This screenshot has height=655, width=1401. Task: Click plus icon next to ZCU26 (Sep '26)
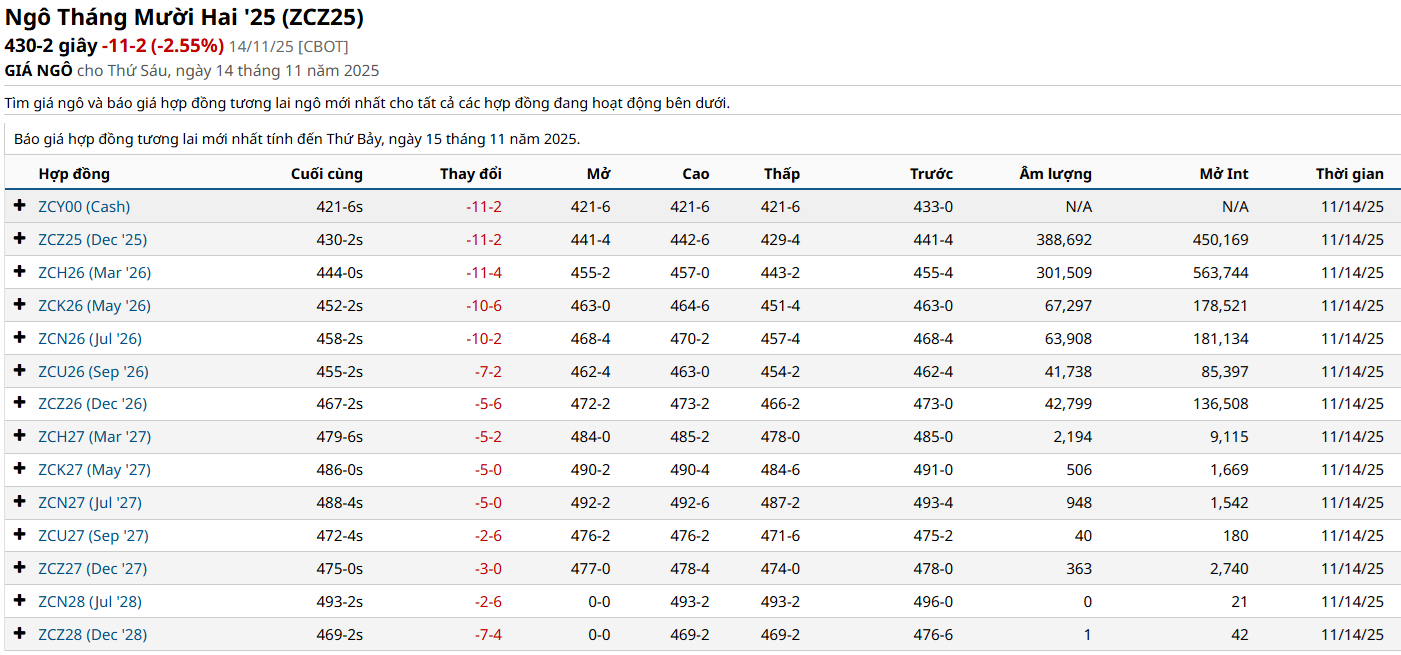[19, 371]
